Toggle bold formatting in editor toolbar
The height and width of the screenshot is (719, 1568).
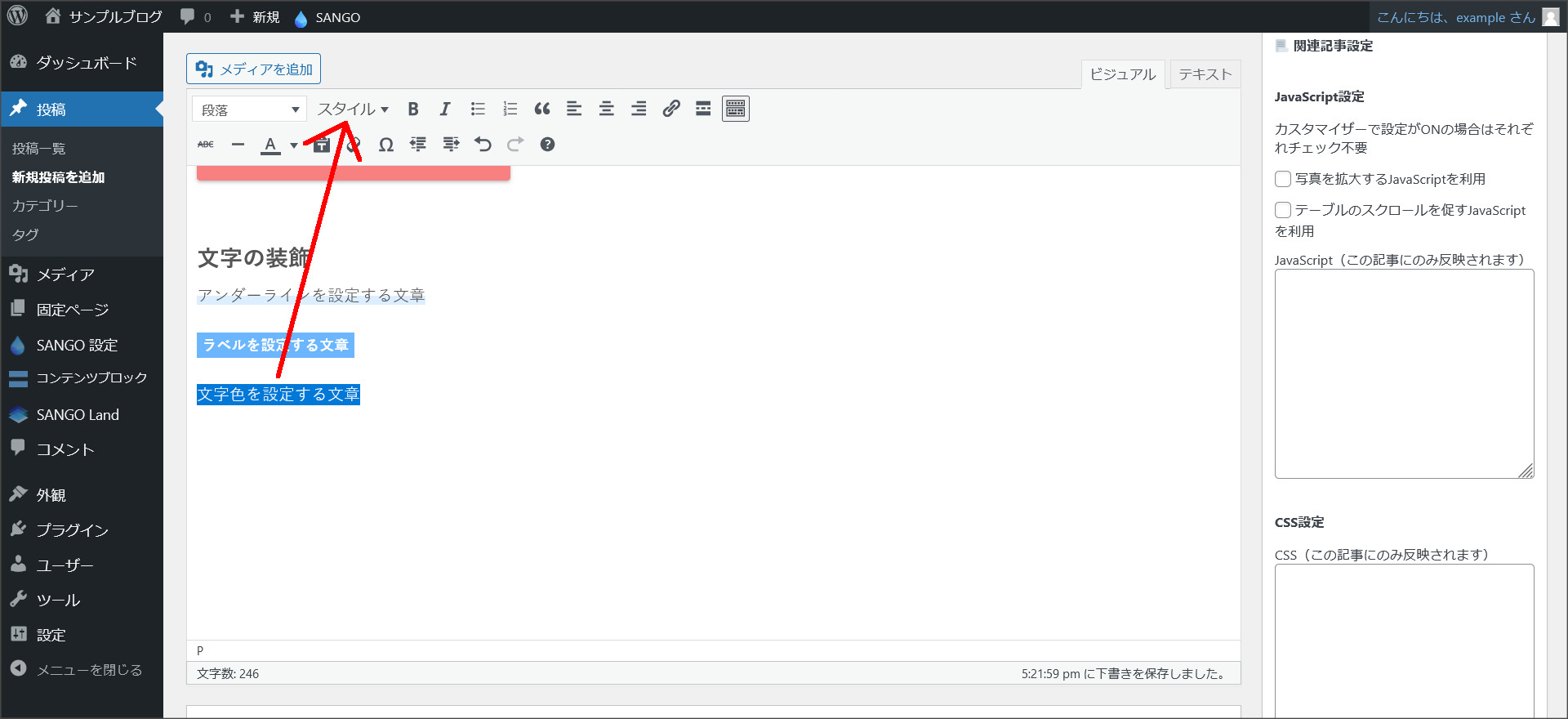tap(413, 109)
